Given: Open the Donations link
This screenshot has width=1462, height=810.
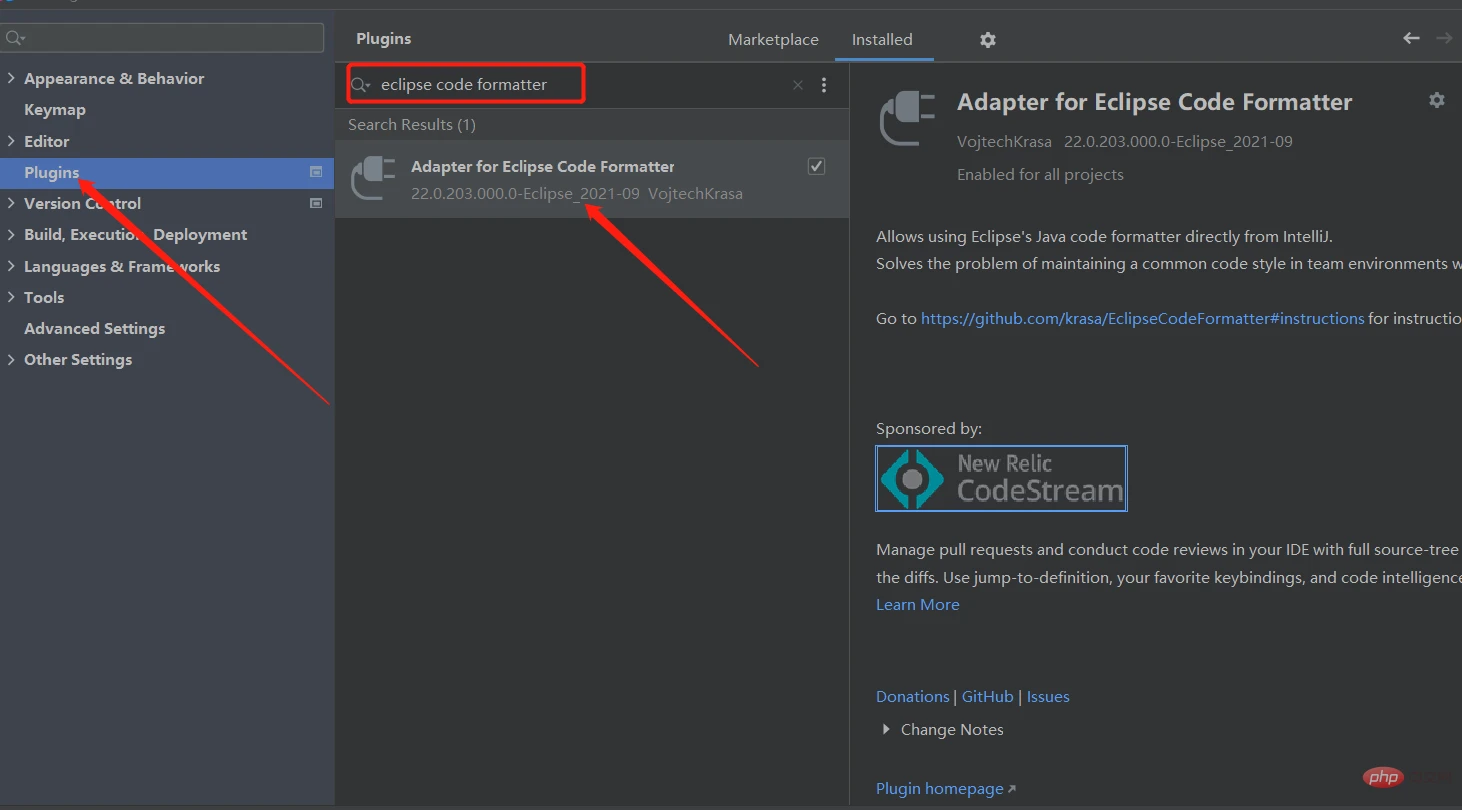Looking at the screenshot, I should click(912, 696).
